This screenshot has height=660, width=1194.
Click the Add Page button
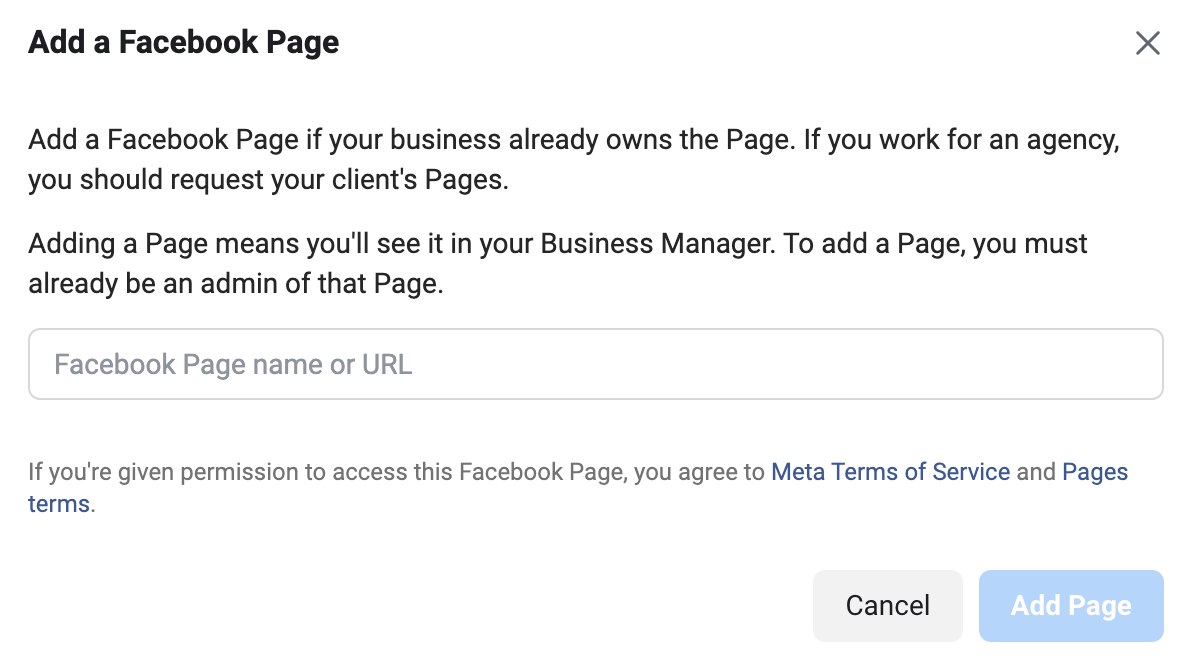pyautogui.click(x=1071, y=606)
